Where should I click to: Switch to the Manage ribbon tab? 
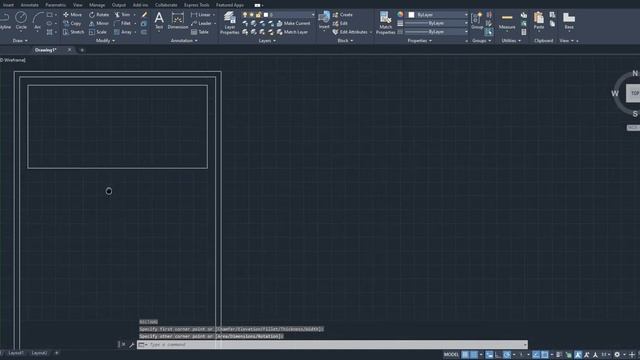click(97, 5)
